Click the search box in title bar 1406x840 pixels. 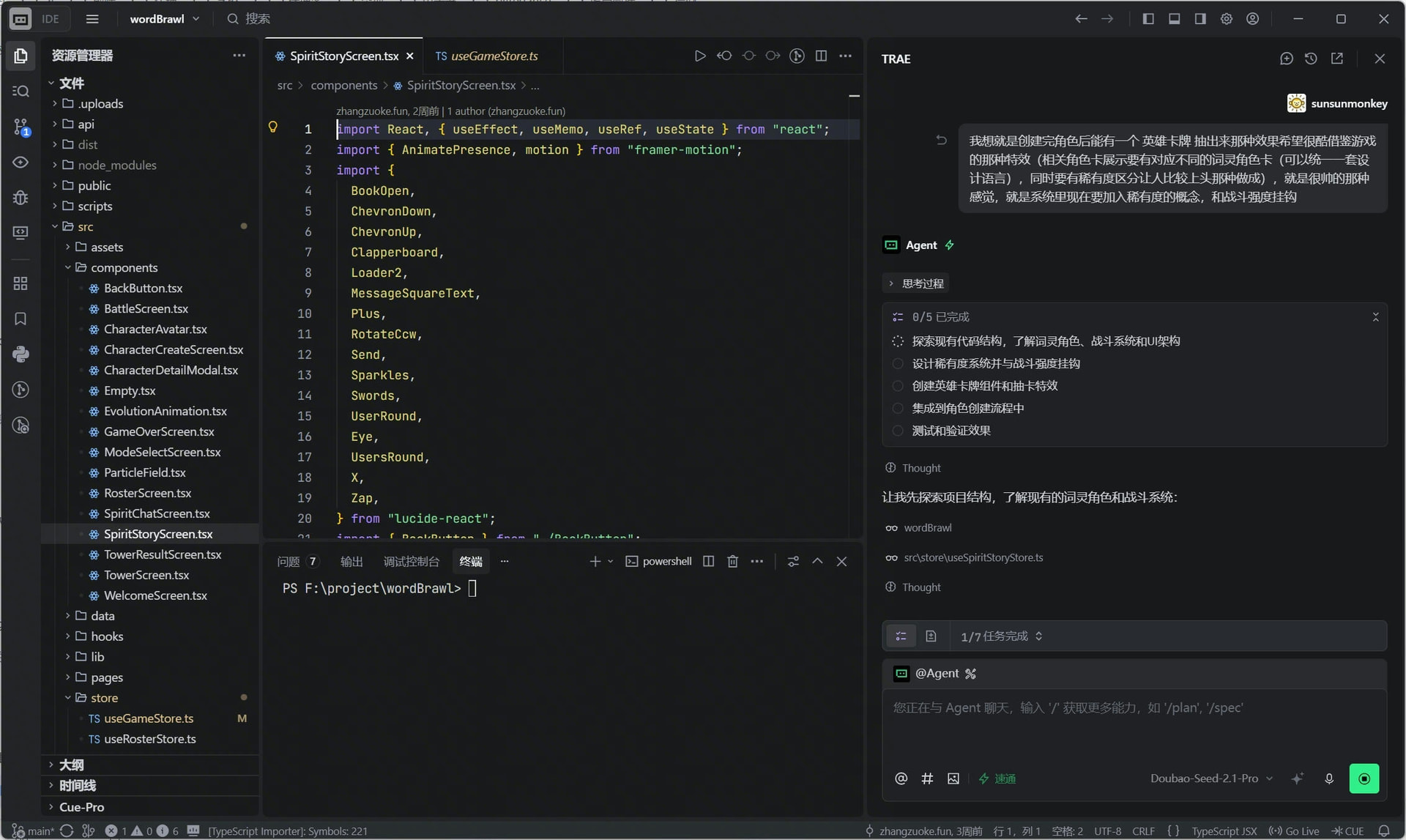249,19
